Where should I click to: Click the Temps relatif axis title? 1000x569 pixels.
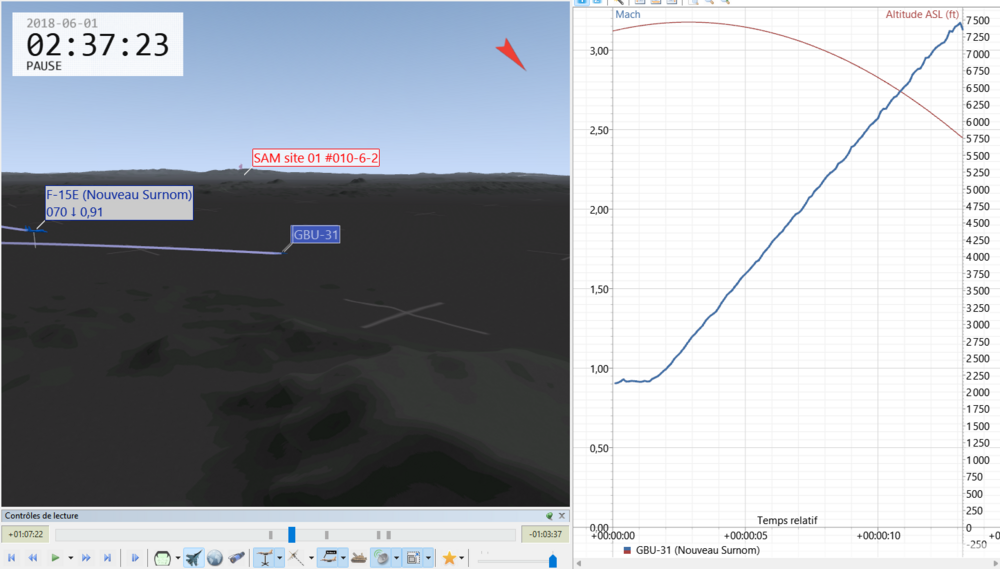786,521
